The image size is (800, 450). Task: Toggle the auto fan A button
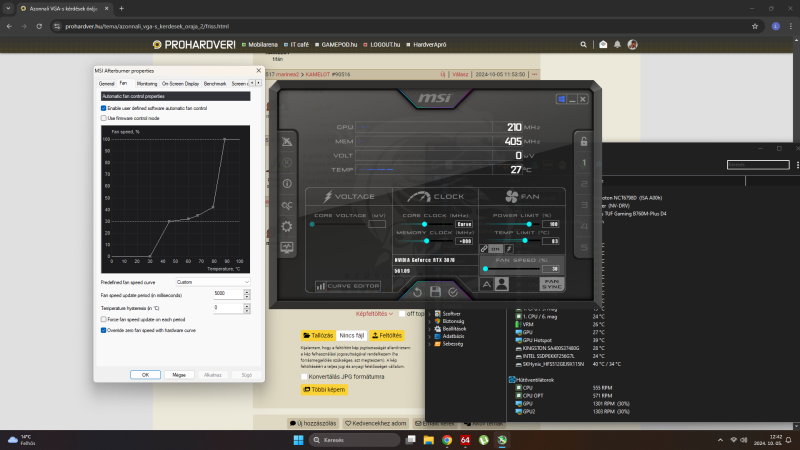(x=487, y=284)
